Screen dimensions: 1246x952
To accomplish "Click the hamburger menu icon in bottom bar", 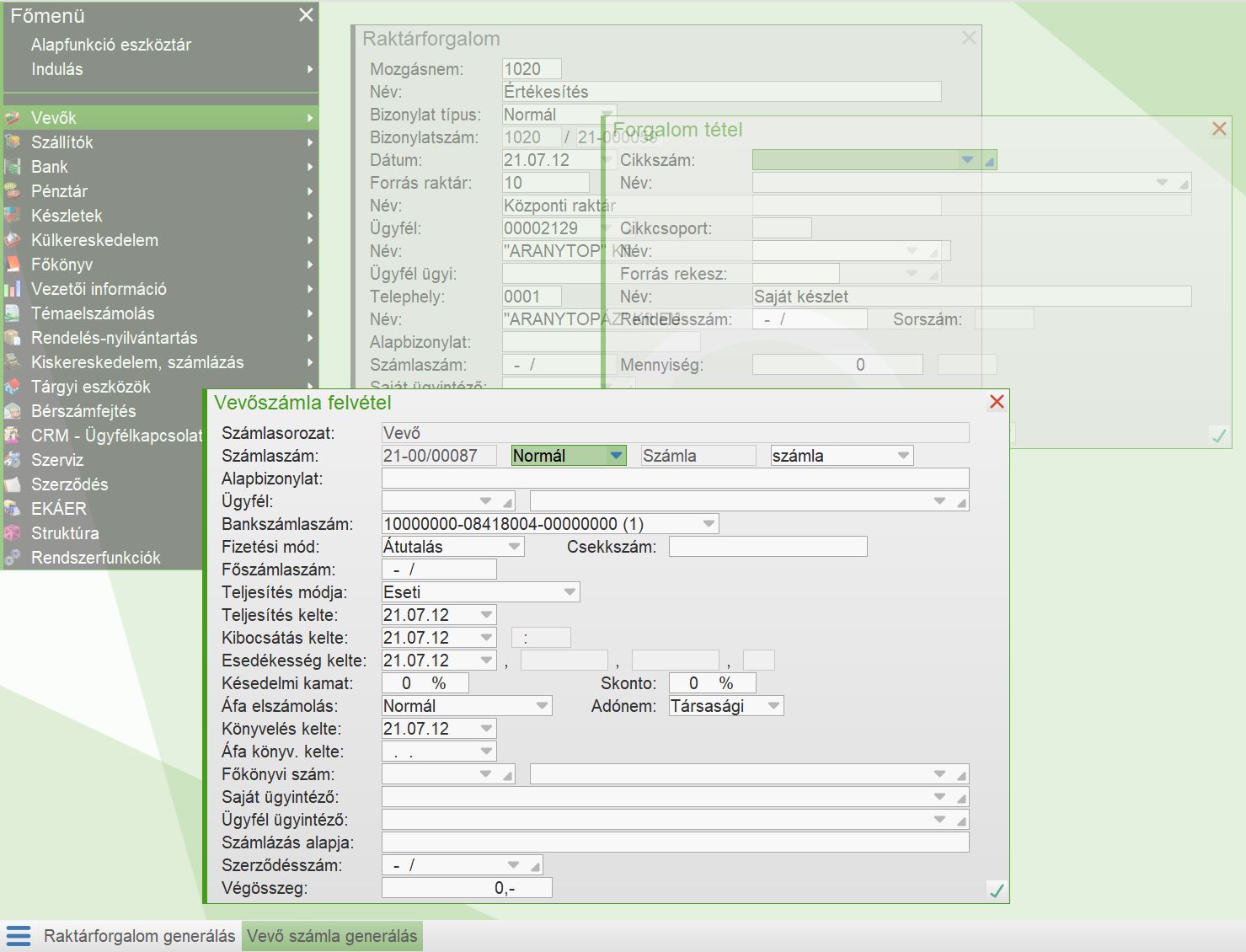I will (x=19, y=936).
